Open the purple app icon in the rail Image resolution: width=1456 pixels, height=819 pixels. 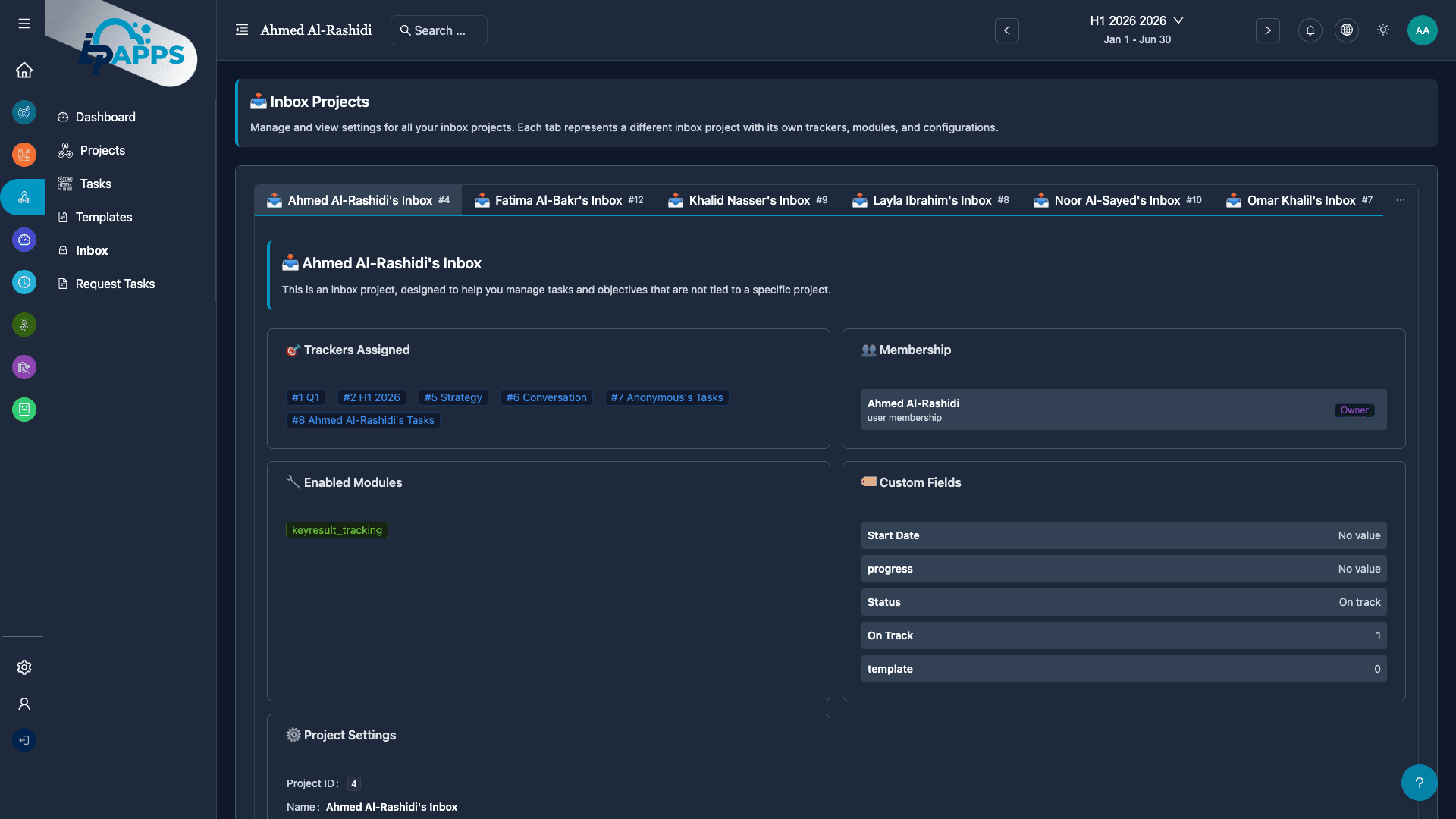[x=24, y=367]
